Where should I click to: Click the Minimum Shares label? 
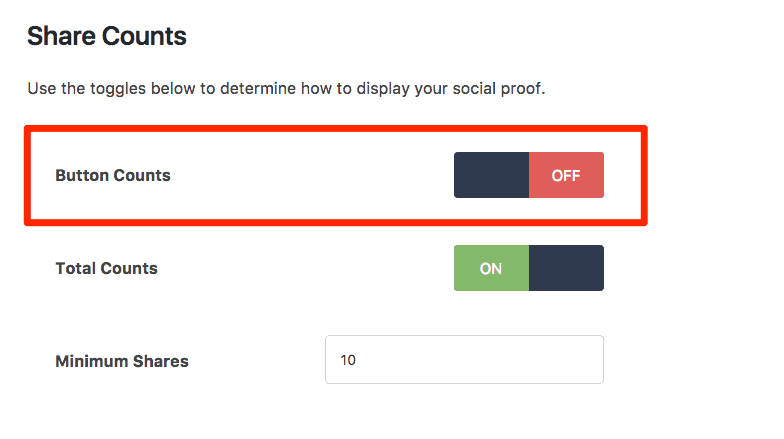pyautogui.click(x=122, y=361)
